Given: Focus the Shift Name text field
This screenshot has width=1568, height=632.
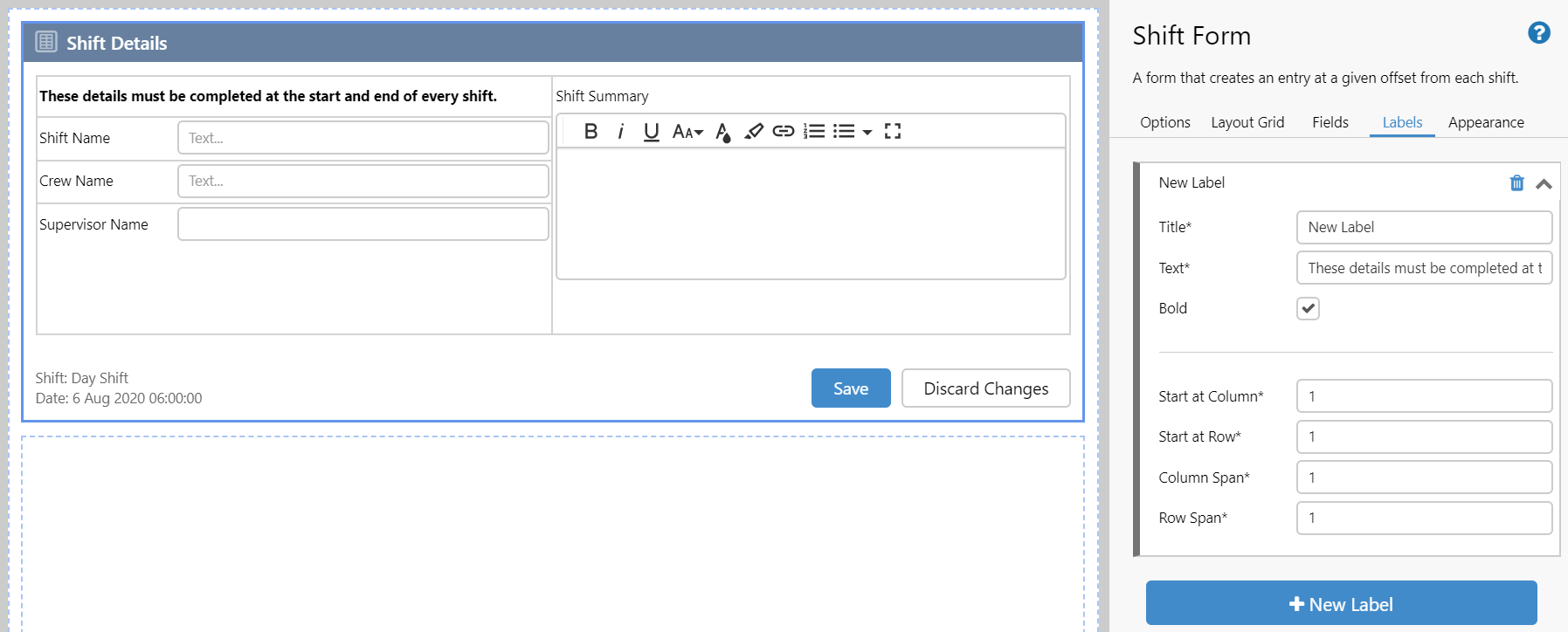Looking at the screenshot, I should pyautogui.click(x=363, y=138).
